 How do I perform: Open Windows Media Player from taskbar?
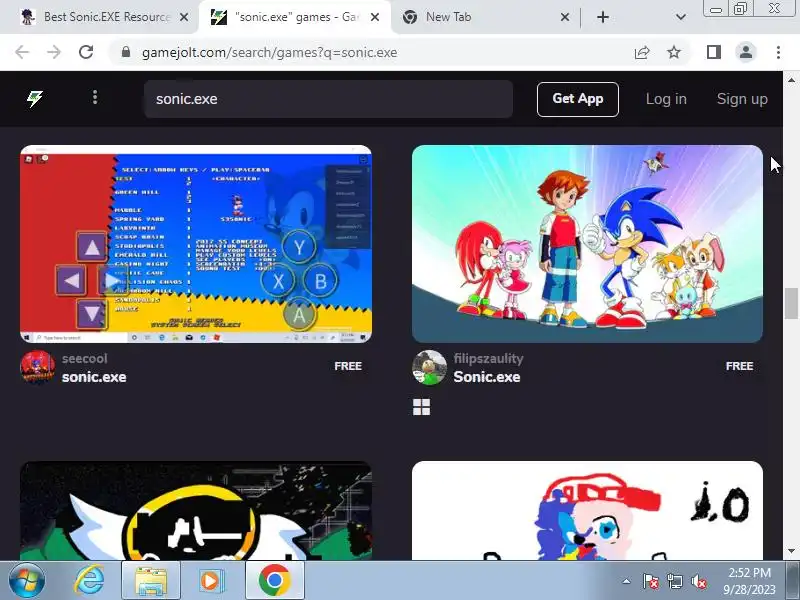coord(210,581)
